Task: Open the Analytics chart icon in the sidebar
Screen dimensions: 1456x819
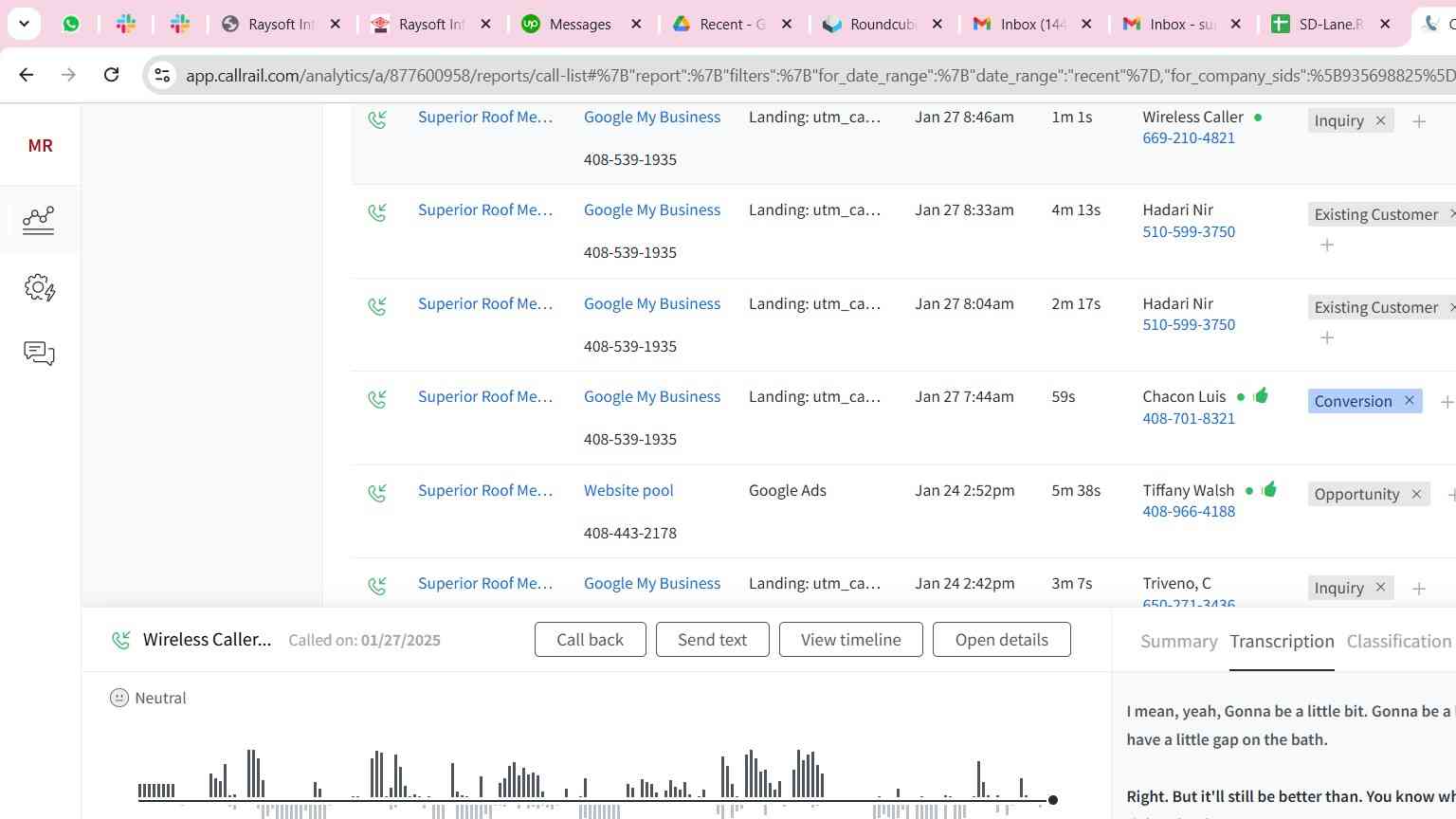Action: click(39, 220)
